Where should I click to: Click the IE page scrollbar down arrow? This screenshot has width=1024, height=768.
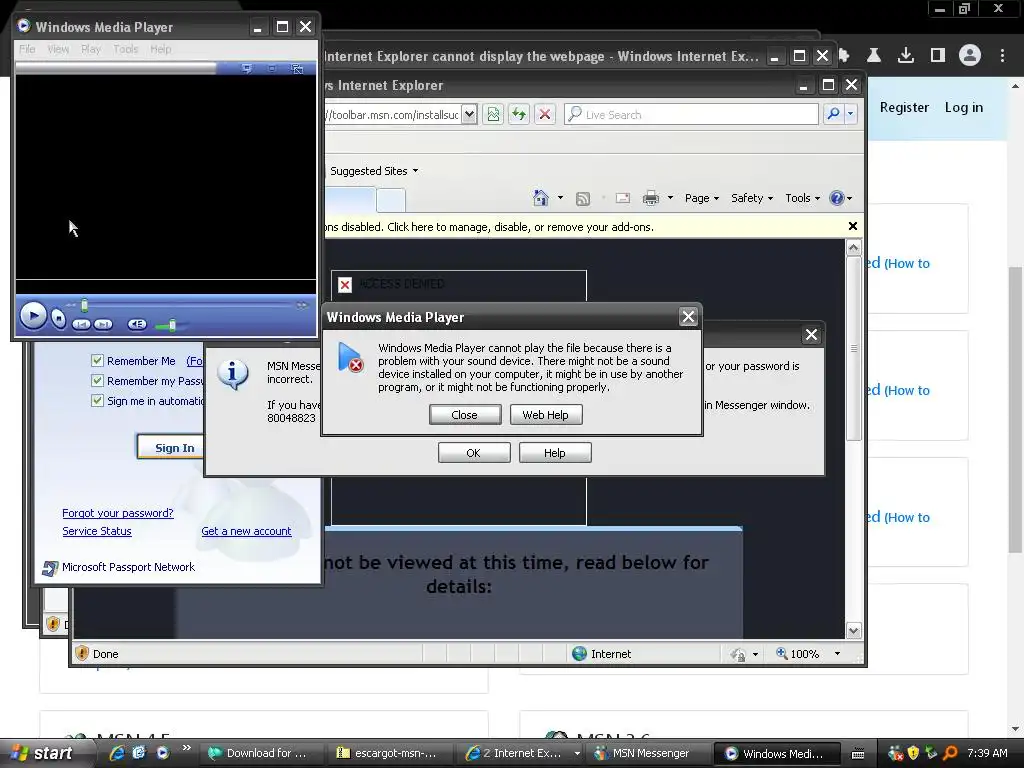coord(854,631)
